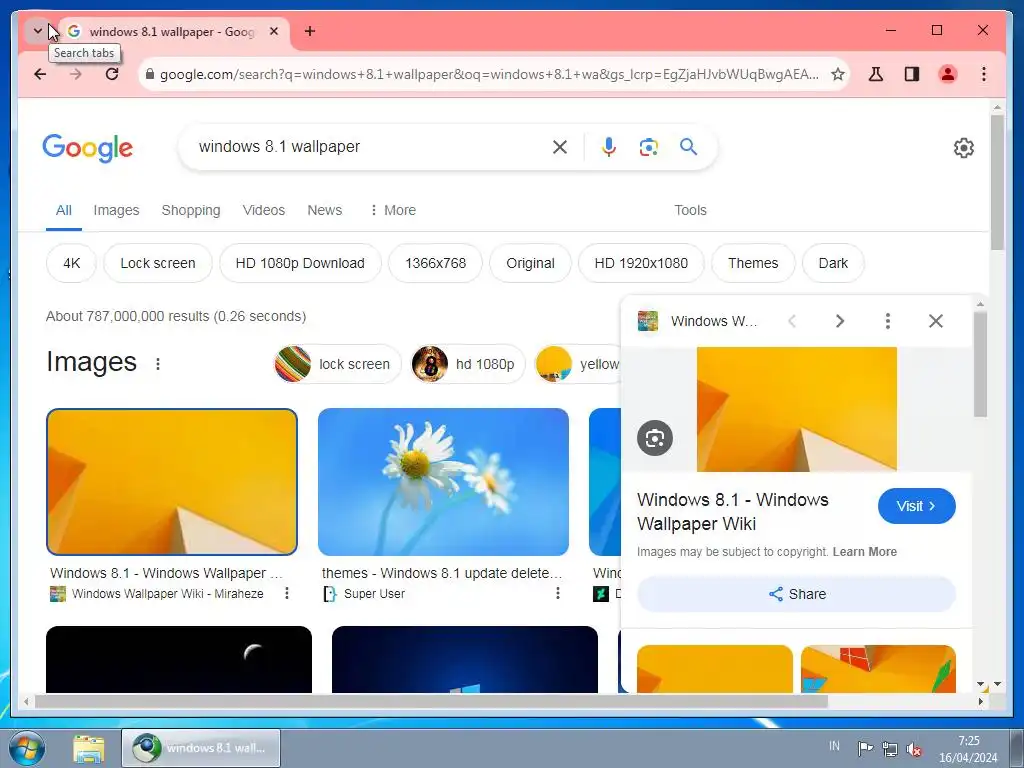Share the image with Share button
Image resolution: width=1024 pixels, height=768 pixels.
point(797,594)
